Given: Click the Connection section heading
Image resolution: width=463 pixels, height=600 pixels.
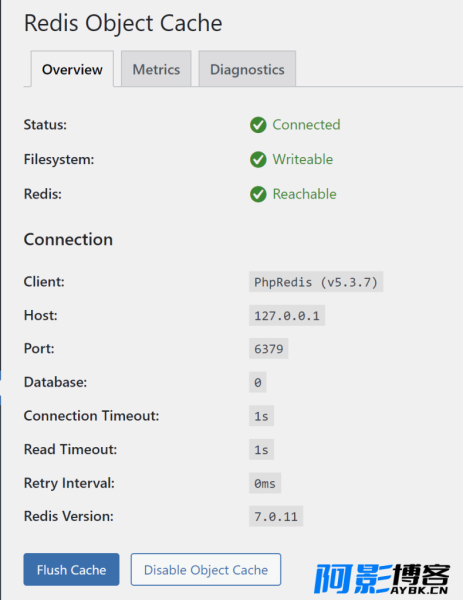Looking at the screenshot, I should point(68,240).
